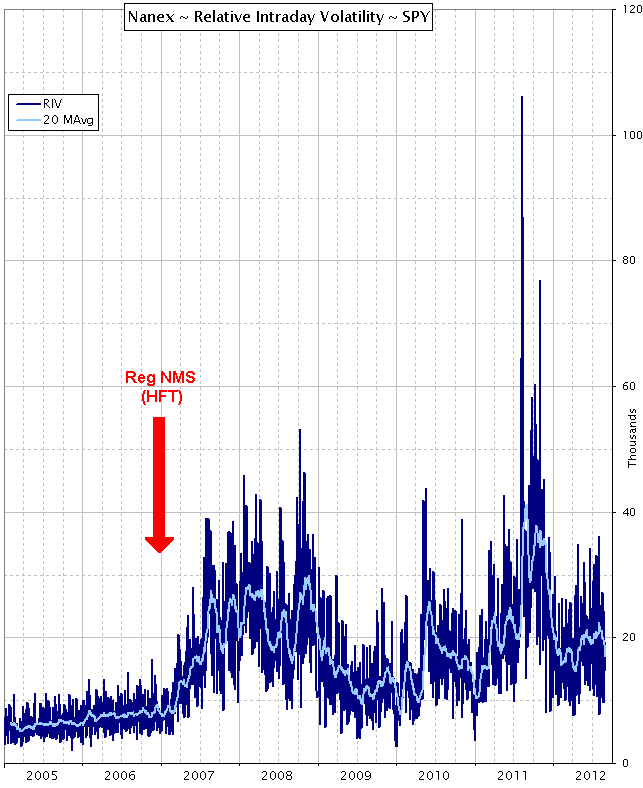Image resolution: width=643 pixels, height=788 pixels.
Task: Click the 100 y-axis value
Action: (x=632, y=135)
